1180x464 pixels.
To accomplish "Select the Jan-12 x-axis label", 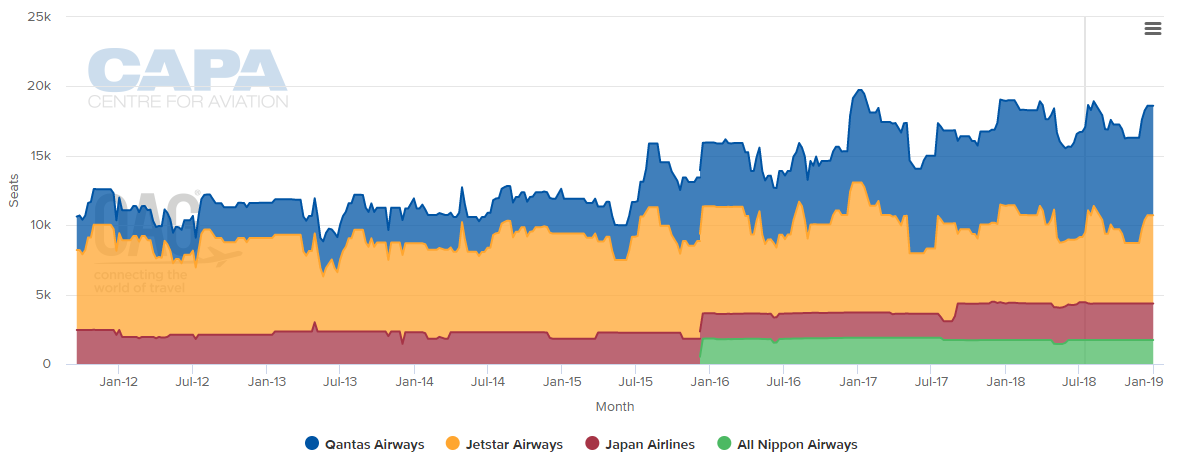I will click(x=119, y=382).
